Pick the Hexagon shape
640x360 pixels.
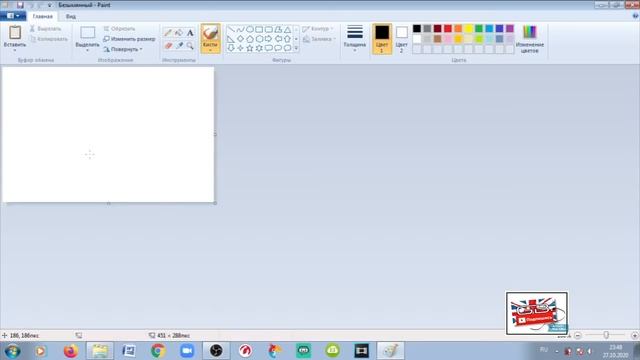259,39
